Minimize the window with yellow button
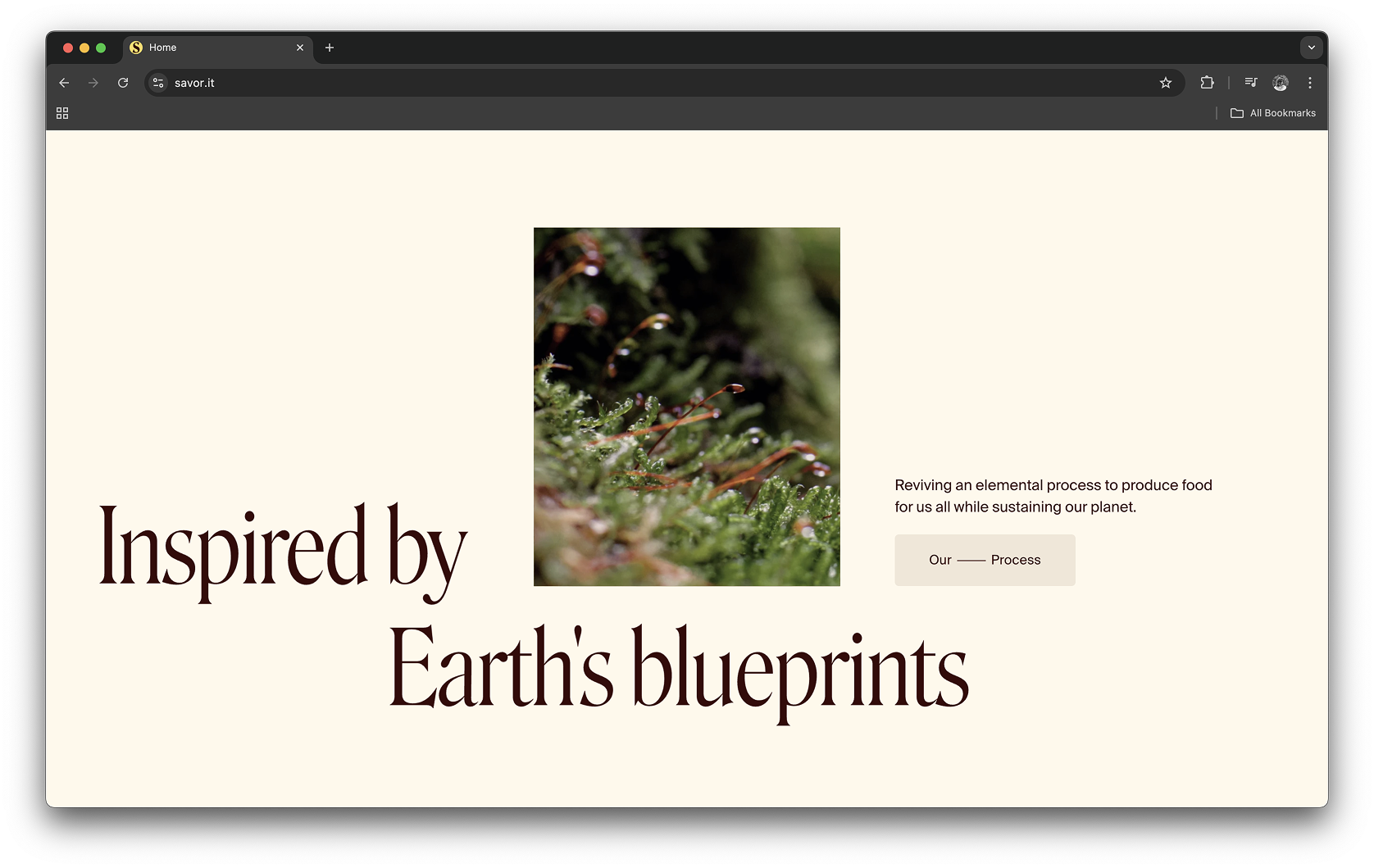Screen dimensions: 1374x868 point(84,48)
